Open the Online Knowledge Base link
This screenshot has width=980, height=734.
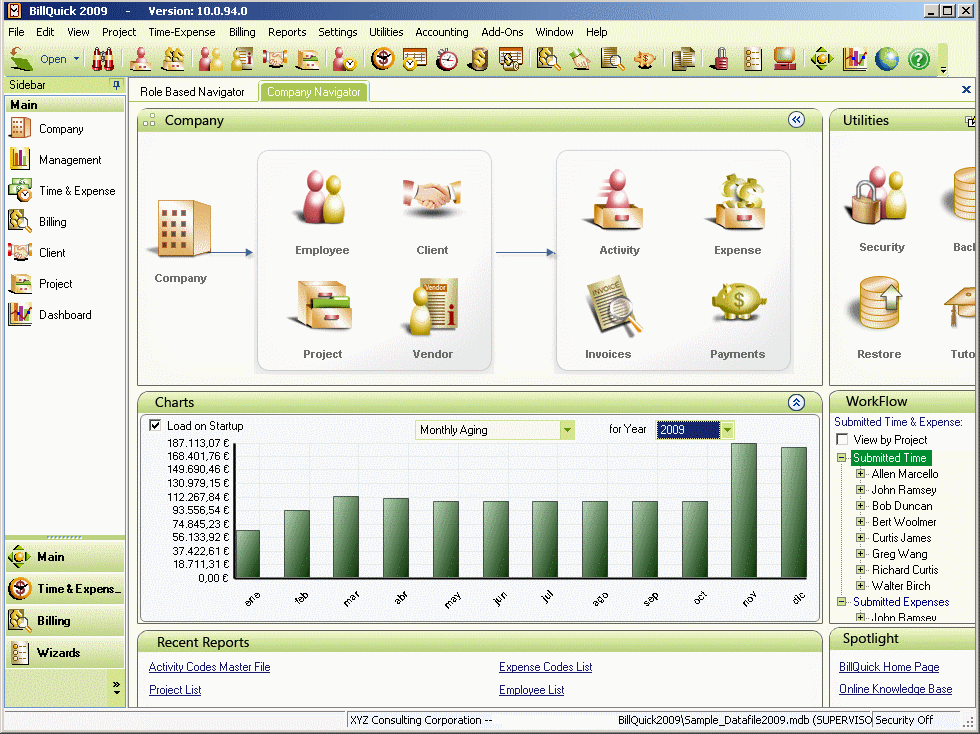tap(896, 689)
